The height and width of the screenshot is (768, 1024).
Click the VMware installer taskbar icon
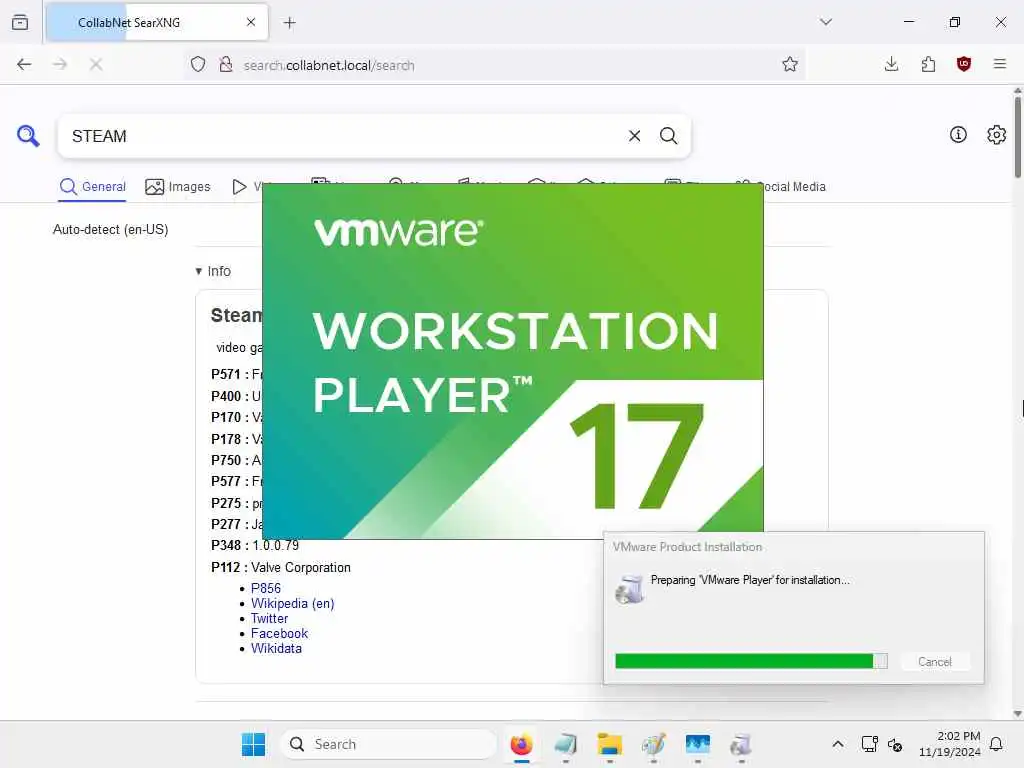741,744
